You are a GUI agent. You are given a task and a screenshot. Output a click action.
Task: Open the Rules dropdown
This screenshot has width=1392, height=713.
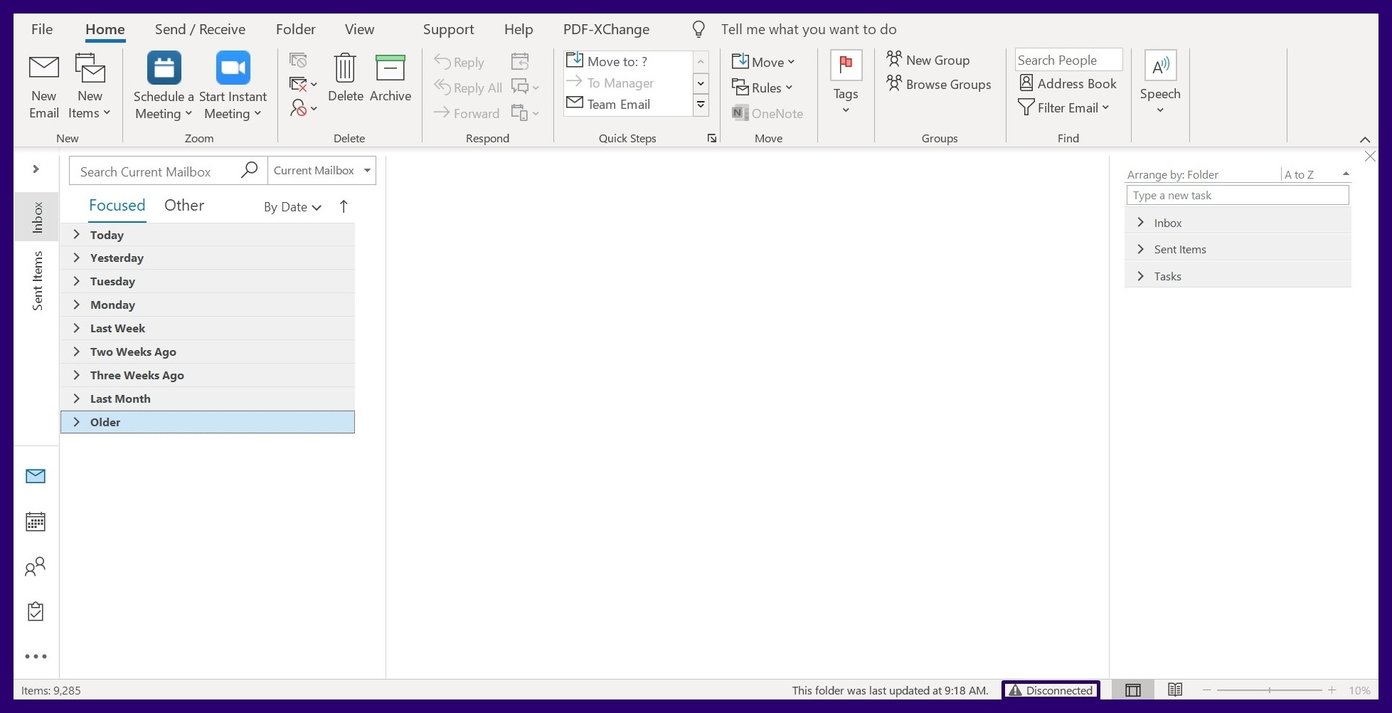[x=762, y=88]
